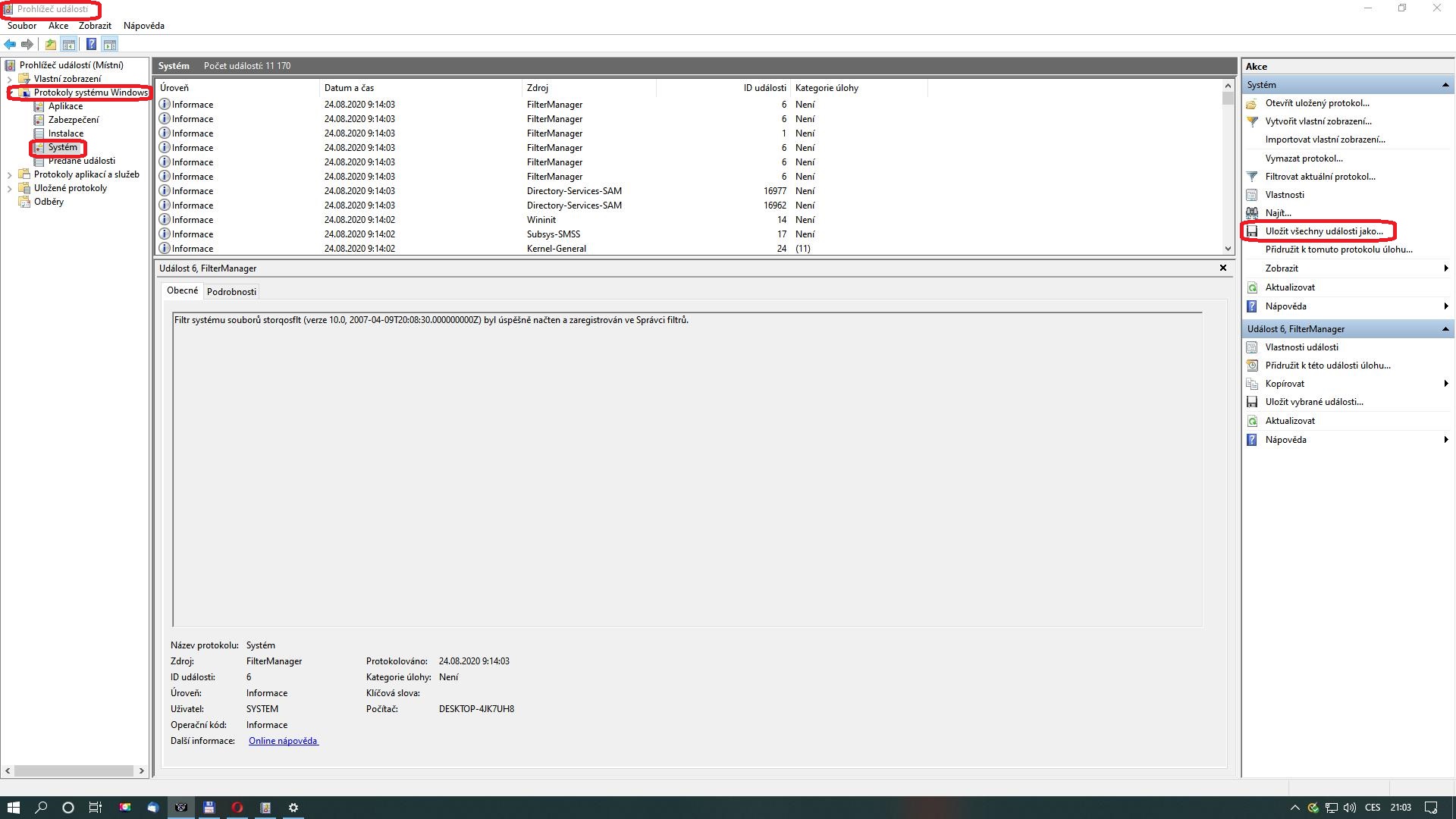The width and height of the screenshot is (1456, 819).
Task: Toggle the console tree pane toolbar icon
Action: click(69, 44)
